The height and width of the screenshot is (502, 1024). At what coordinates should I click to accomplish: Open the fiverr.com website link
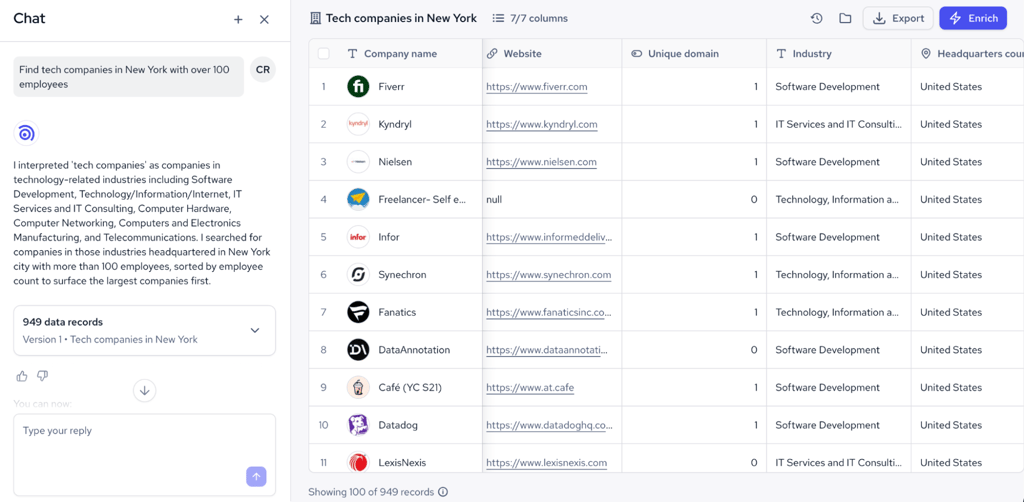point(537,87)
